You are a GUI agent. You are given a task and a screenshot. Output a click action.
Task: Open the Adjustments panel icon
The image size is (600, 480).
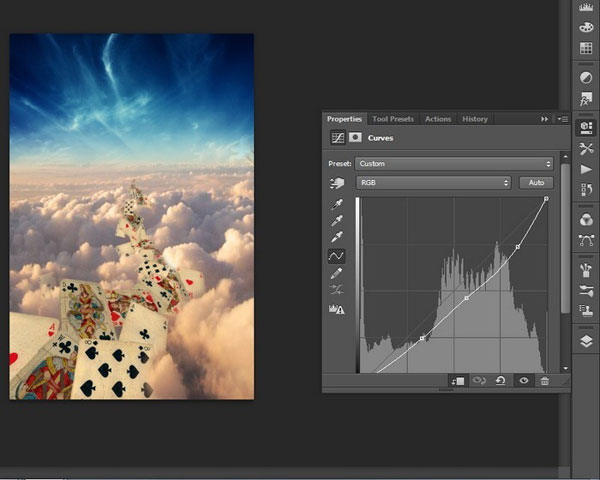click(x=586, y=78)
